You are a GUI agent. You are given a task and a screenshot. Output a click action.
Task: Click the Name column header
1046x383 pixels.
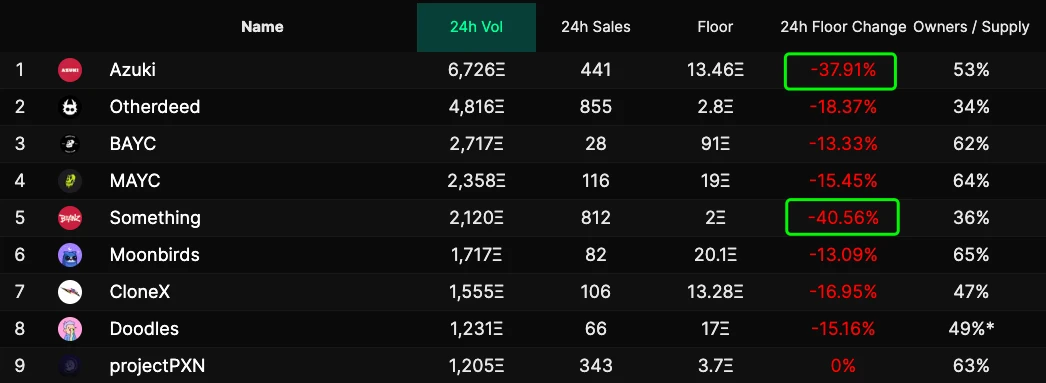pos(262,27)
